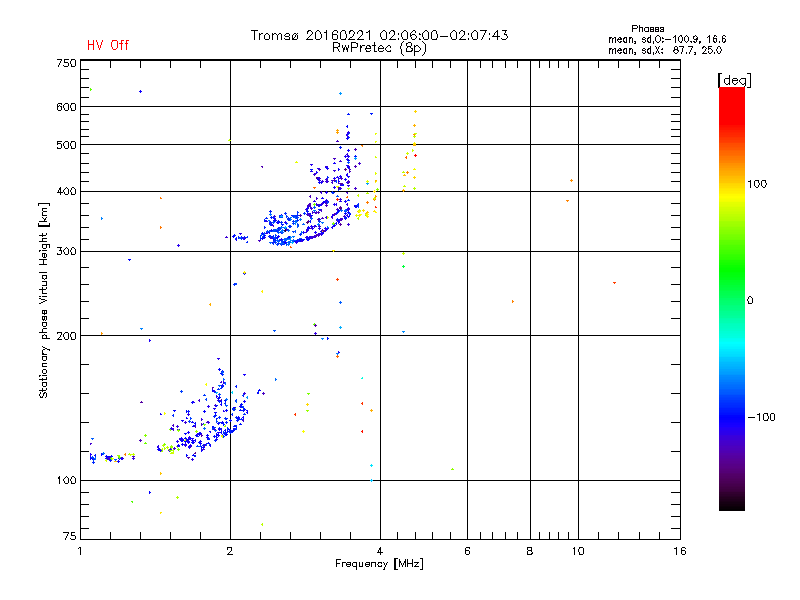This screenshot has width=800, height=600.
Task: Click the y-axis '100' tick label
Action: 66,480
